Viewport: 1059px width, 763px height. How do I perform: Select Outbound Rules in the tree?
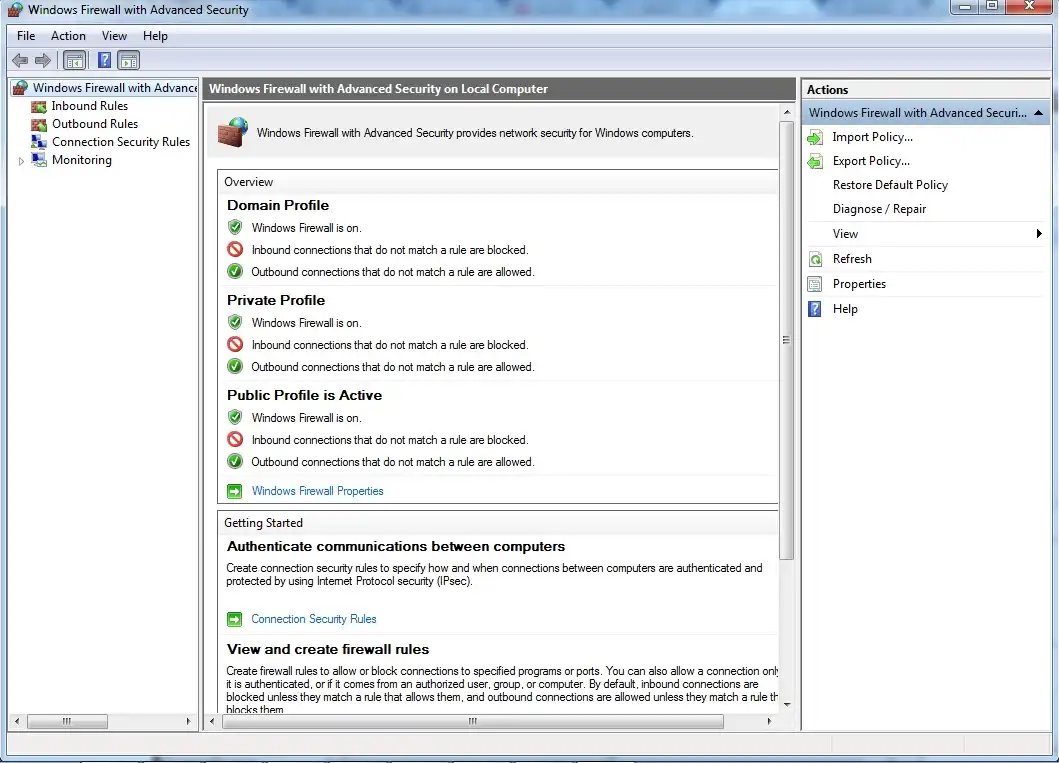click(x=94, y=124)
